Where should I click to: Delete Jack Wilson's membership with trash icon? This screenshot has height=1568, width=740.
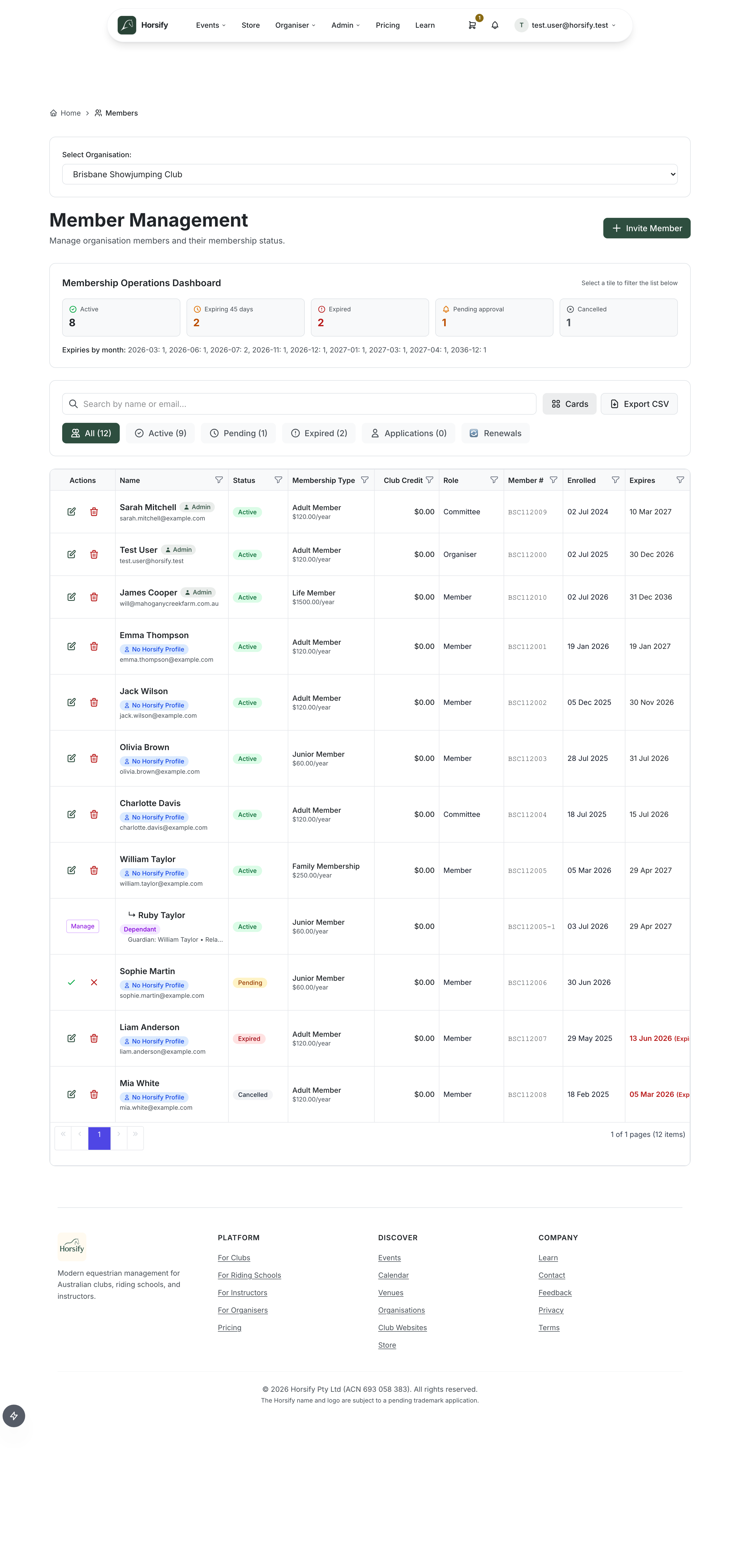tap(94, 702)
